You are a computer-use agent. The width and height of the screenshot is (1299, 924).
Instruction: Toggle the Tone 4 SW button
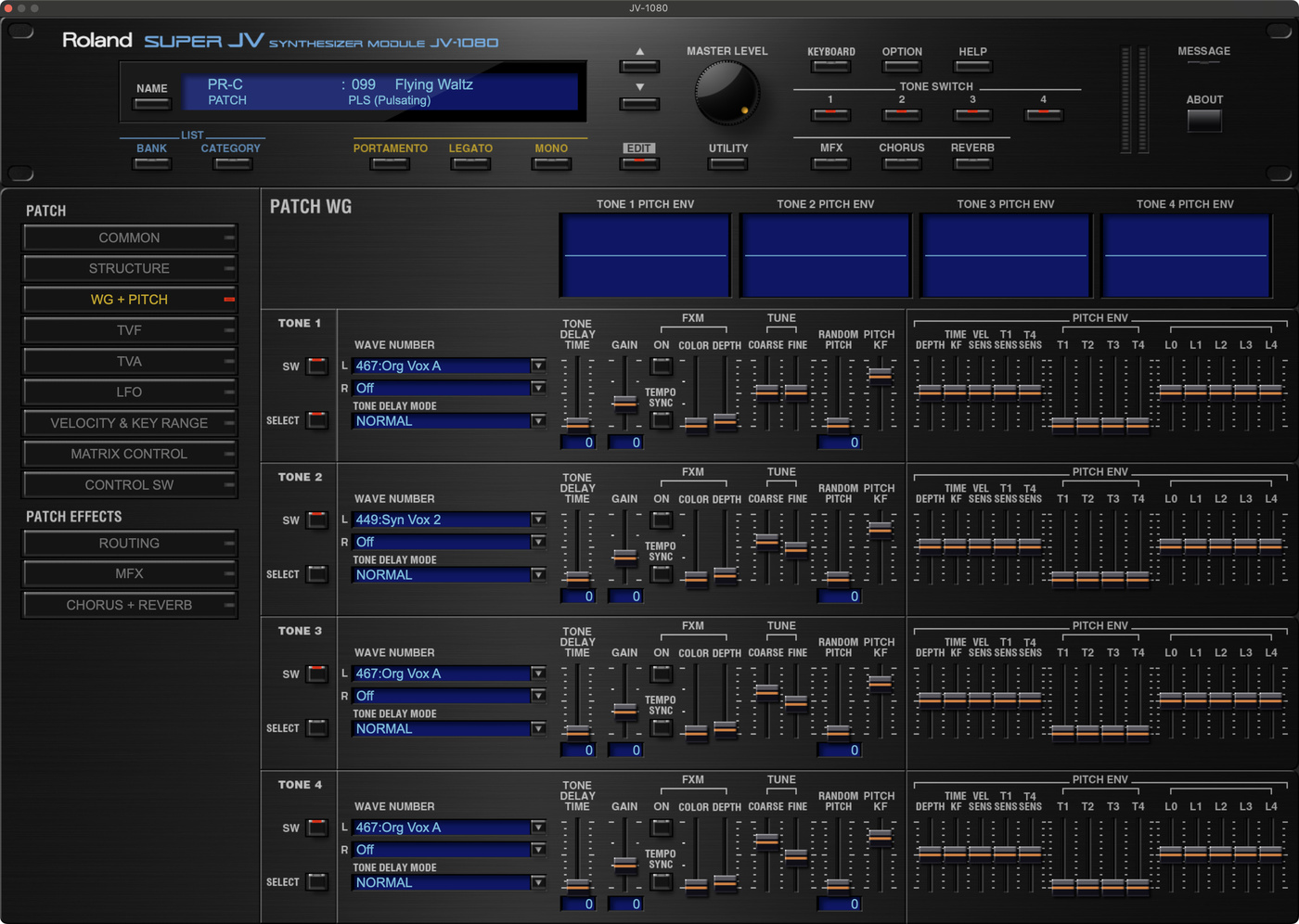point(317,828)
